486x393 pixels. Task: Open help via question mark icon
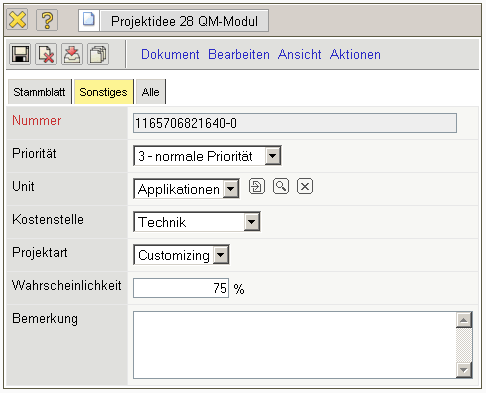click(47, 20)
